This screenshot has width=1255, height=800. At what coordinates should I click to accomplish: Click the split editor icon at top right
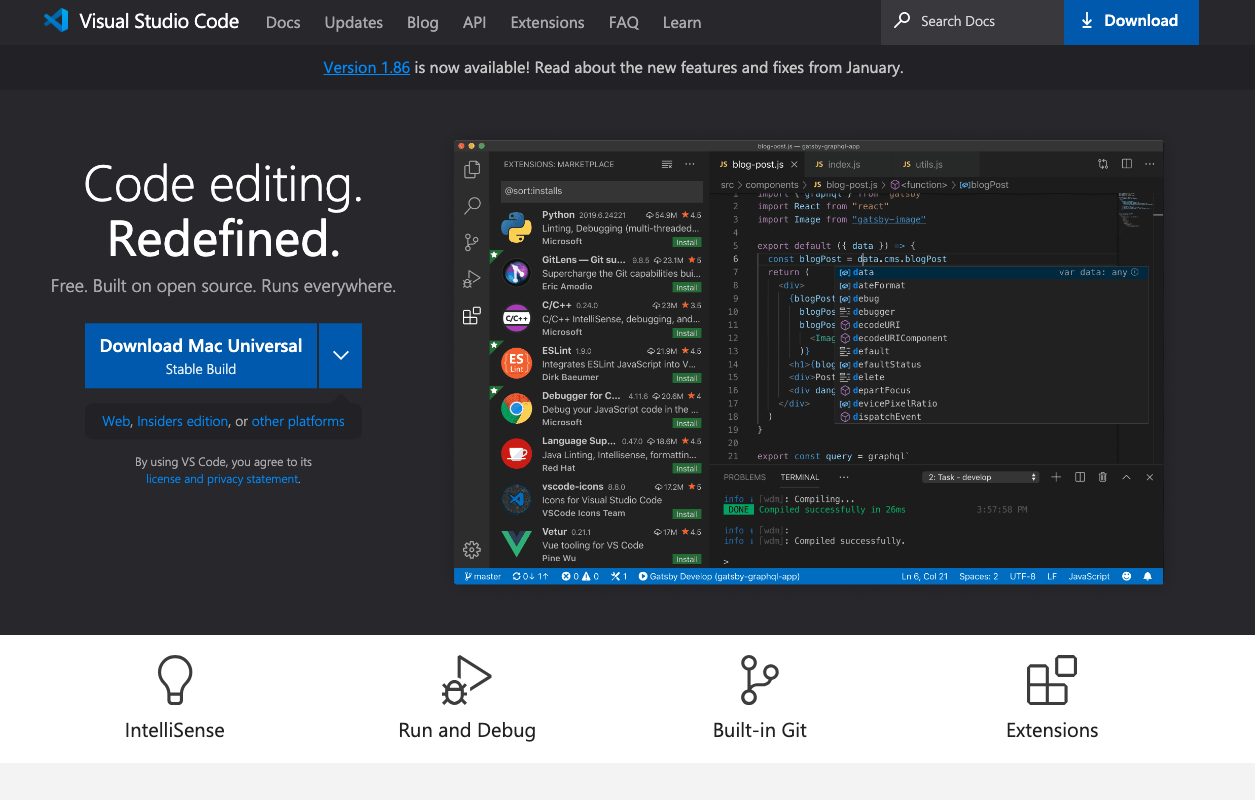tap(1127, 164)
